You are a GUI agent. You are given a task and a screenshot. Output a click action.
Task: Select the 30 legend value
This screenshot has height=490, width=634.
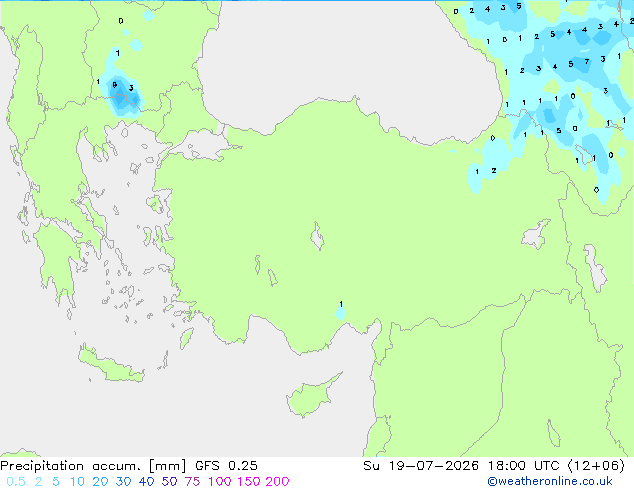click(123, 482)
